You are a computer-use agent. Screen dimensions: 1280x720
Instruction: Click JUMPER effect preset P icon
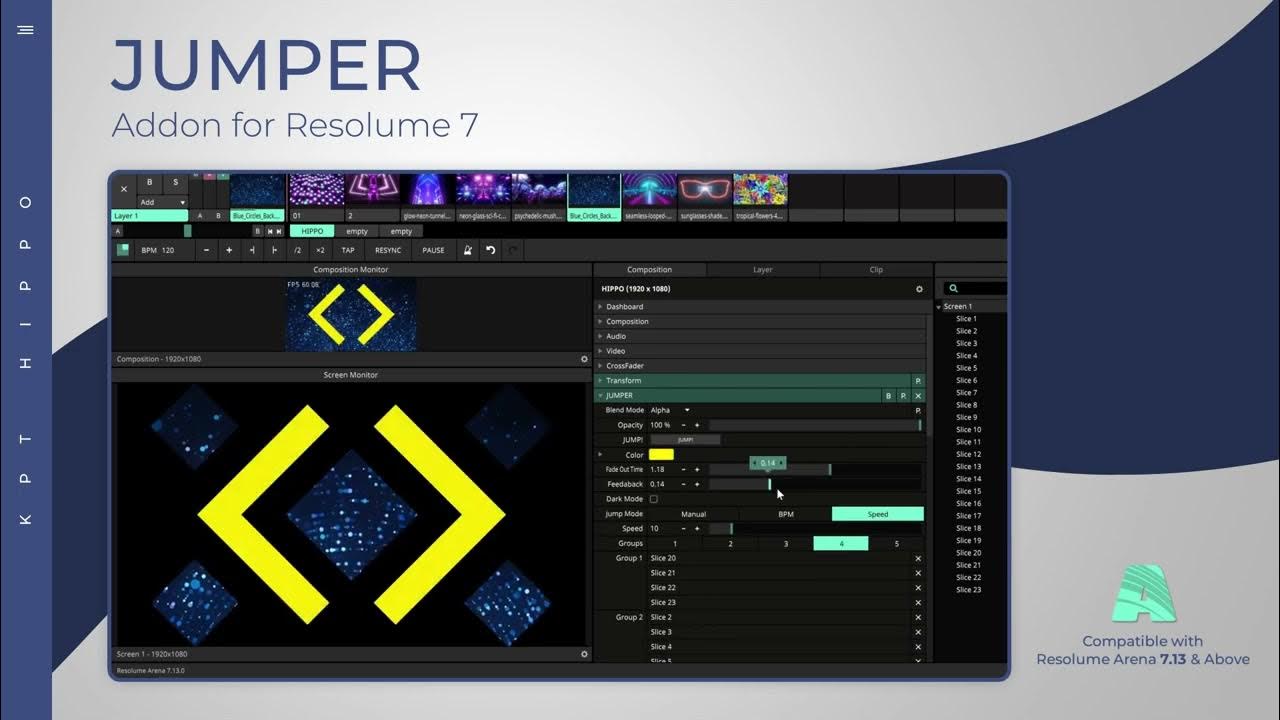point(904,396)
